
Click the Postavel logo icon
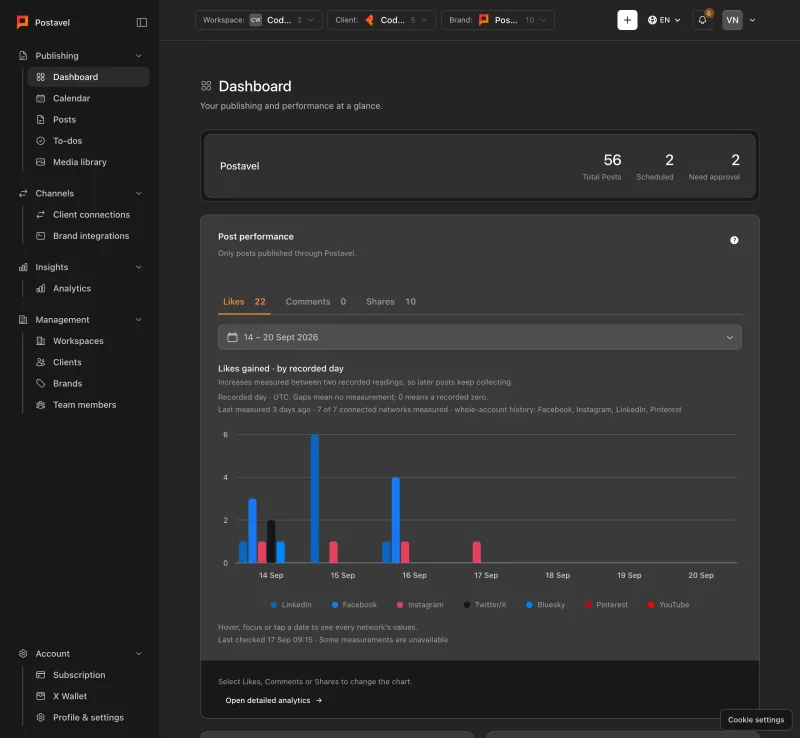coord(22,22)
